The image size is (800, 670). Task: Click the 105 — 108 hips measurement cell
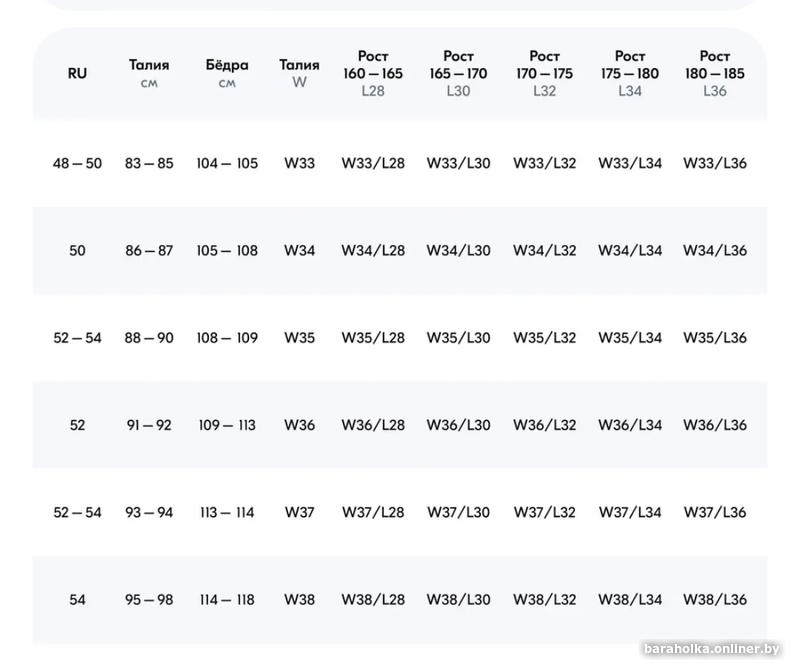click(x=227, y=250)
